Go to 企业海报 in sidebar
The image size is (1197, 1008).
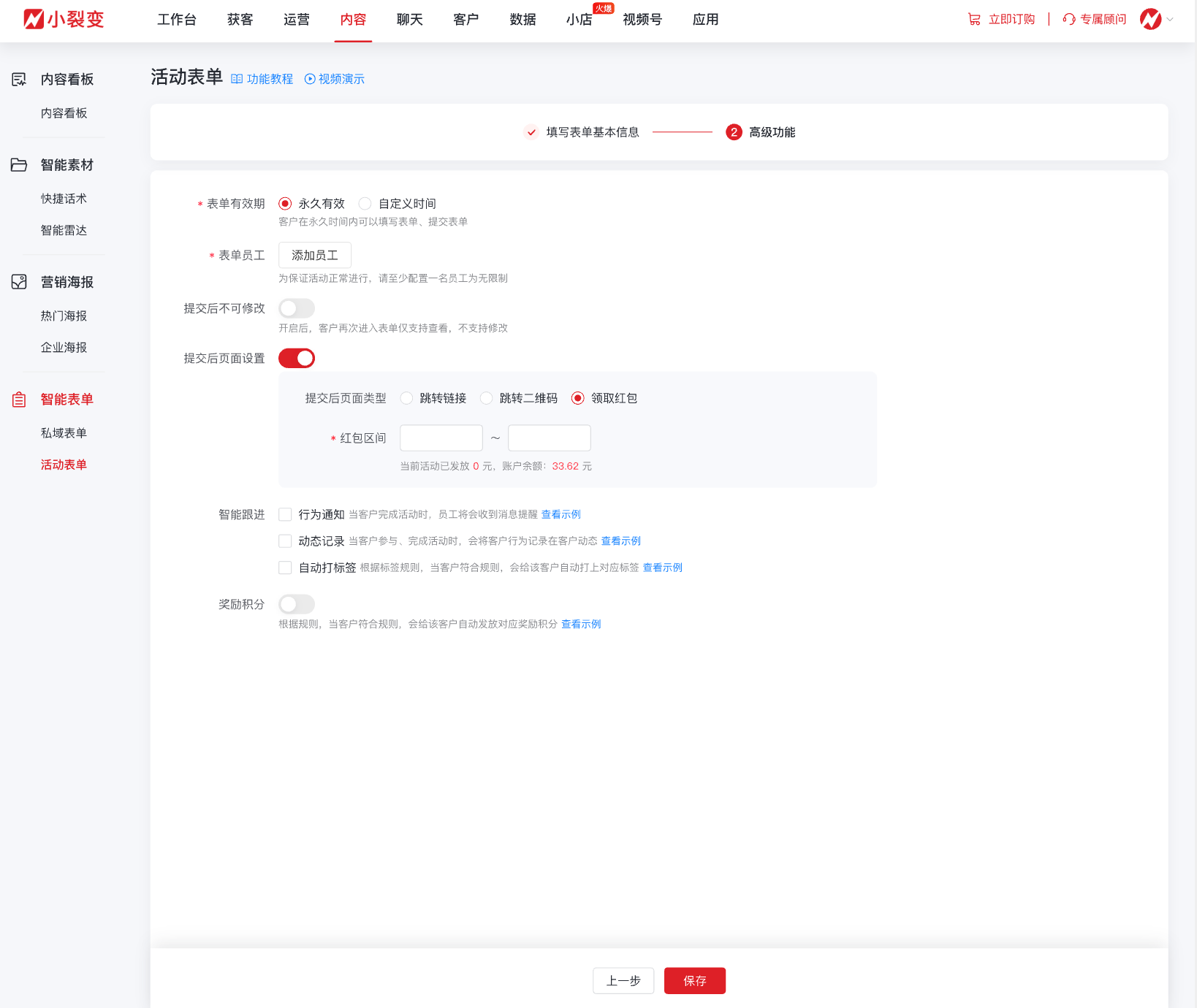pyautogui.click(x=64, y=348)
